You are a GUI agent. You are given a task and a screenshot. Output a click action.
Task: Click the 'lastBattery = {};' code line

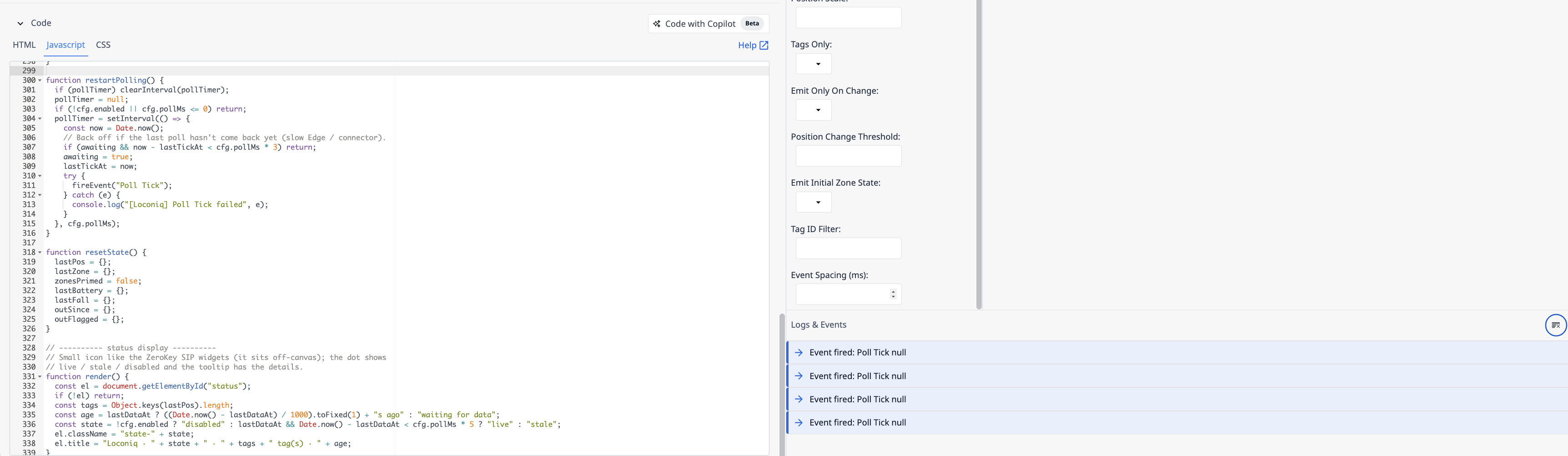[x=91, y=291]
